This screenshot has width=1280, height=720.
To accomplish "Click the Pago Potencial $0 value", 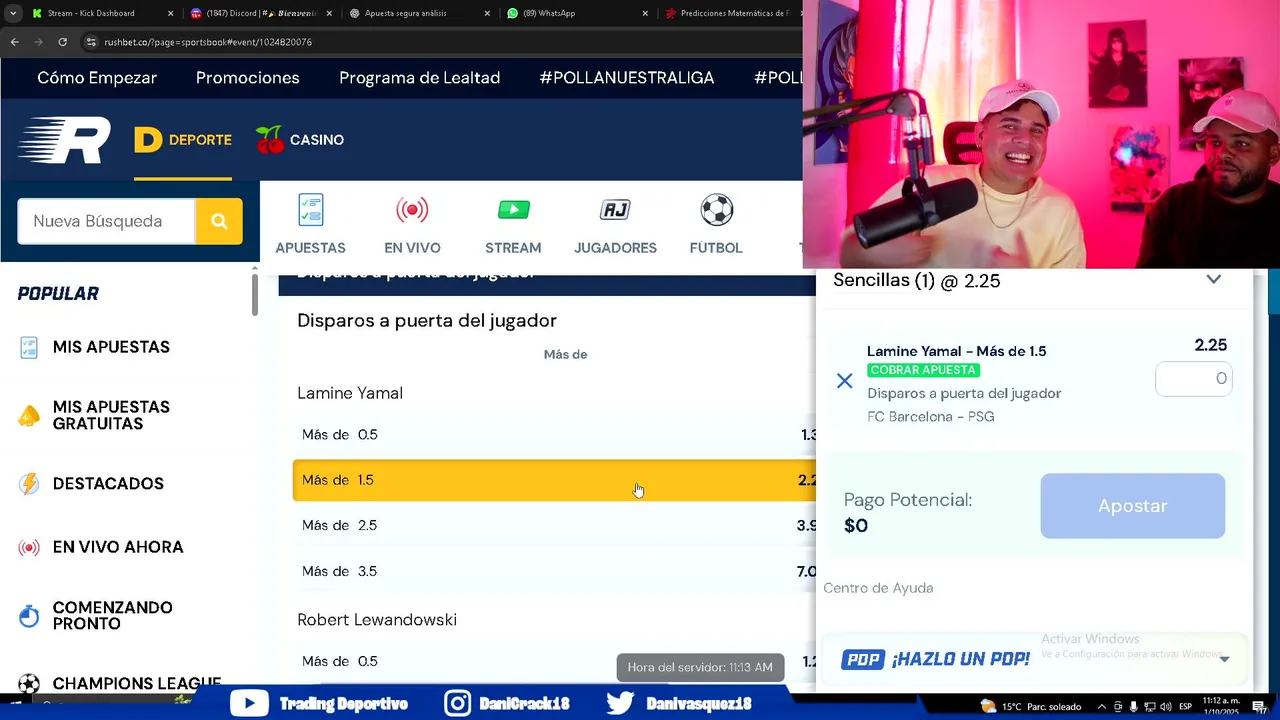I will [x=856, y=526].
